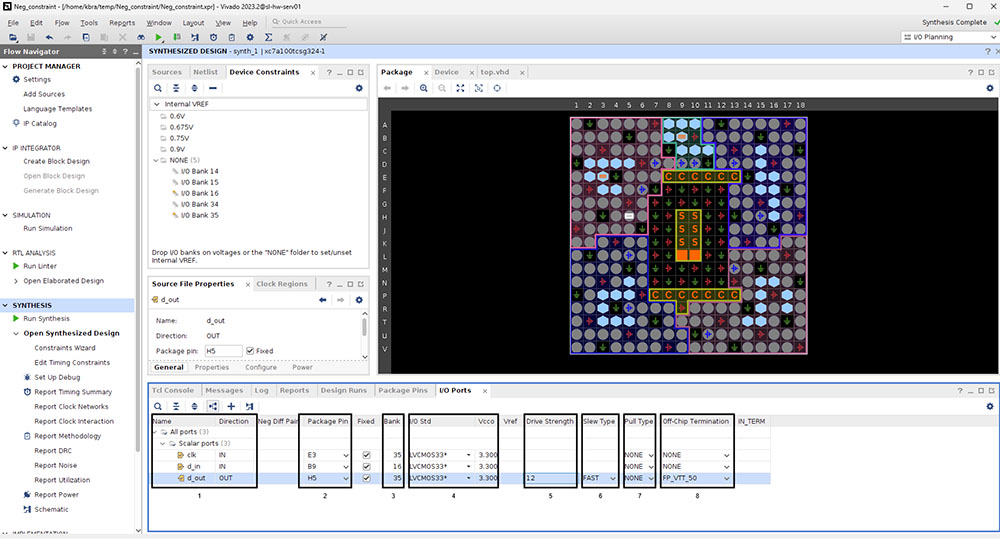Click the help question mark in Flow Navigator header
1000x539 pixels.
coord(125,52)
